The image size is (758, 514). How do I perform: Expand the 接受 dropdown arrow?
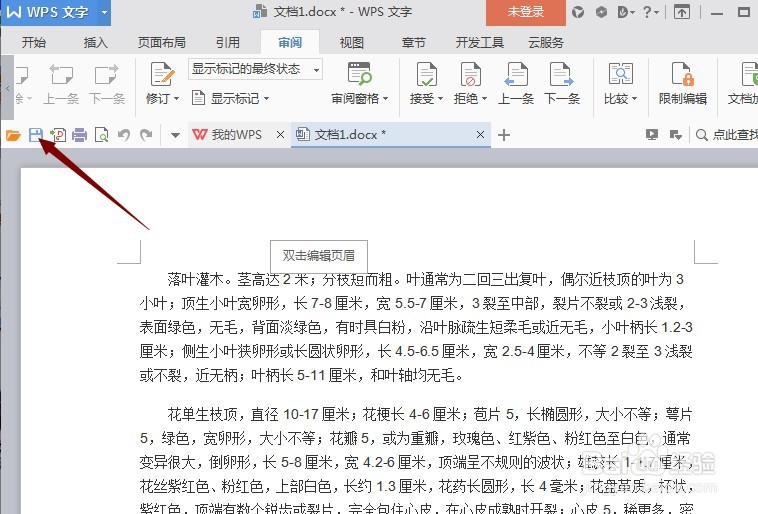(x=440, y=99)
